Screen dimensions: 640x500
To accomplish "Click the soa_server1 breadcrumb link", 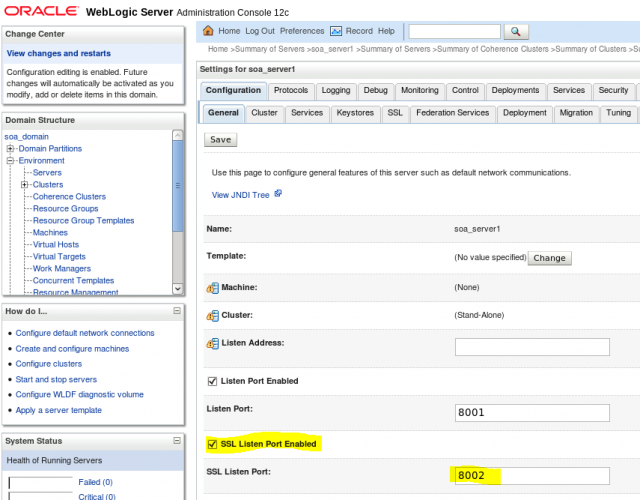I will point(332,49).
